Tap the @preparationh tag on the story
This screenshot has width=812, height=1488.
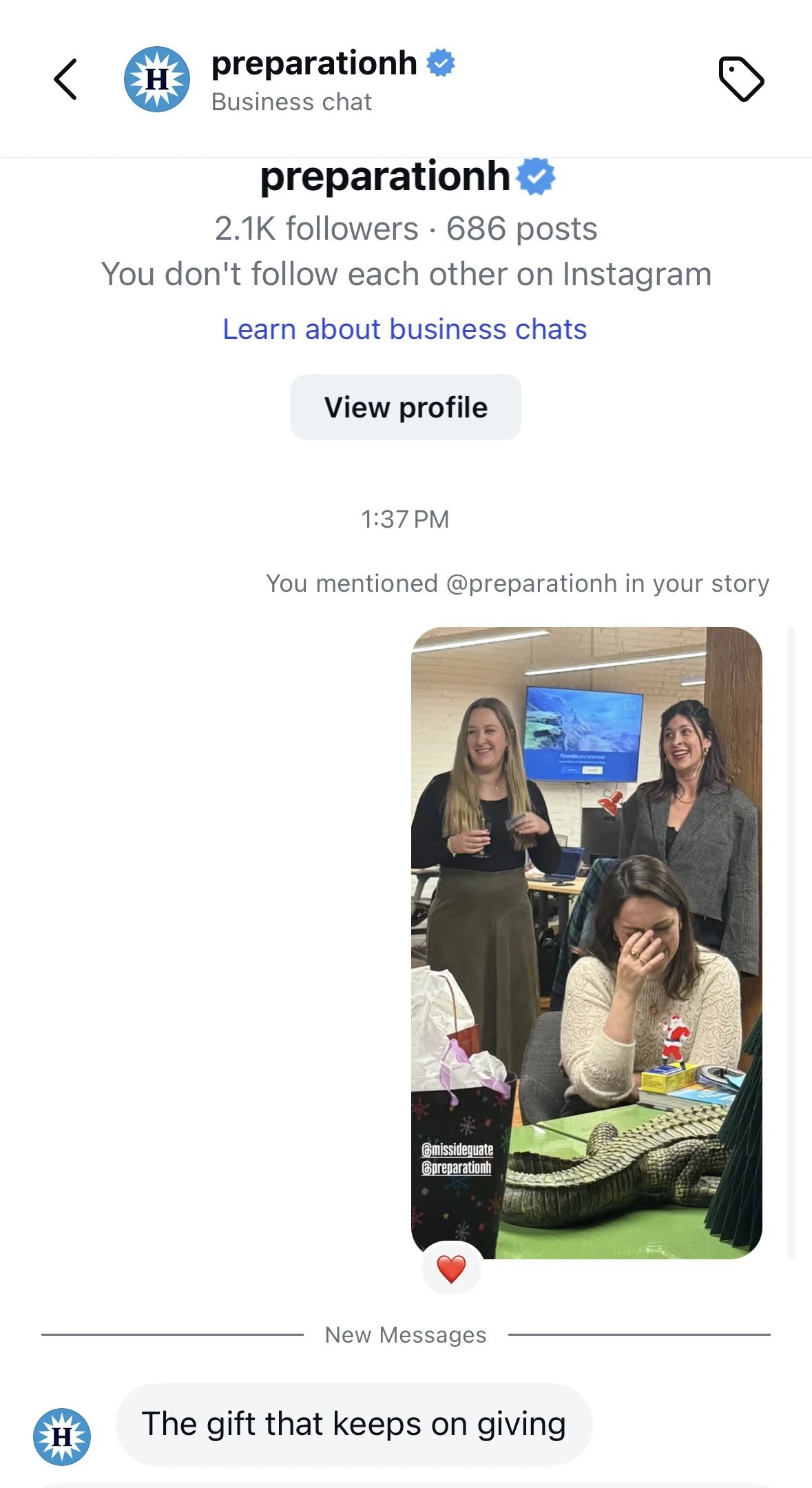pos(457,1167)
